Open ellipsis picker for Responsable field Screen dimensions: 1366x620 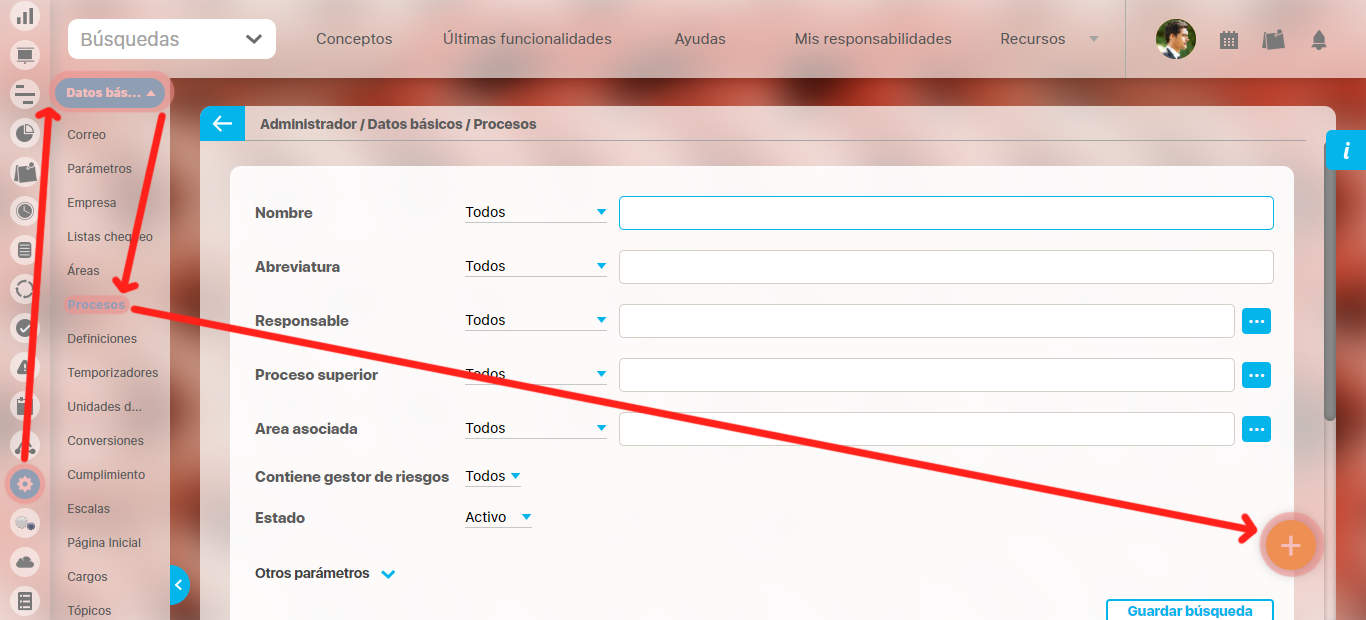1256,321
